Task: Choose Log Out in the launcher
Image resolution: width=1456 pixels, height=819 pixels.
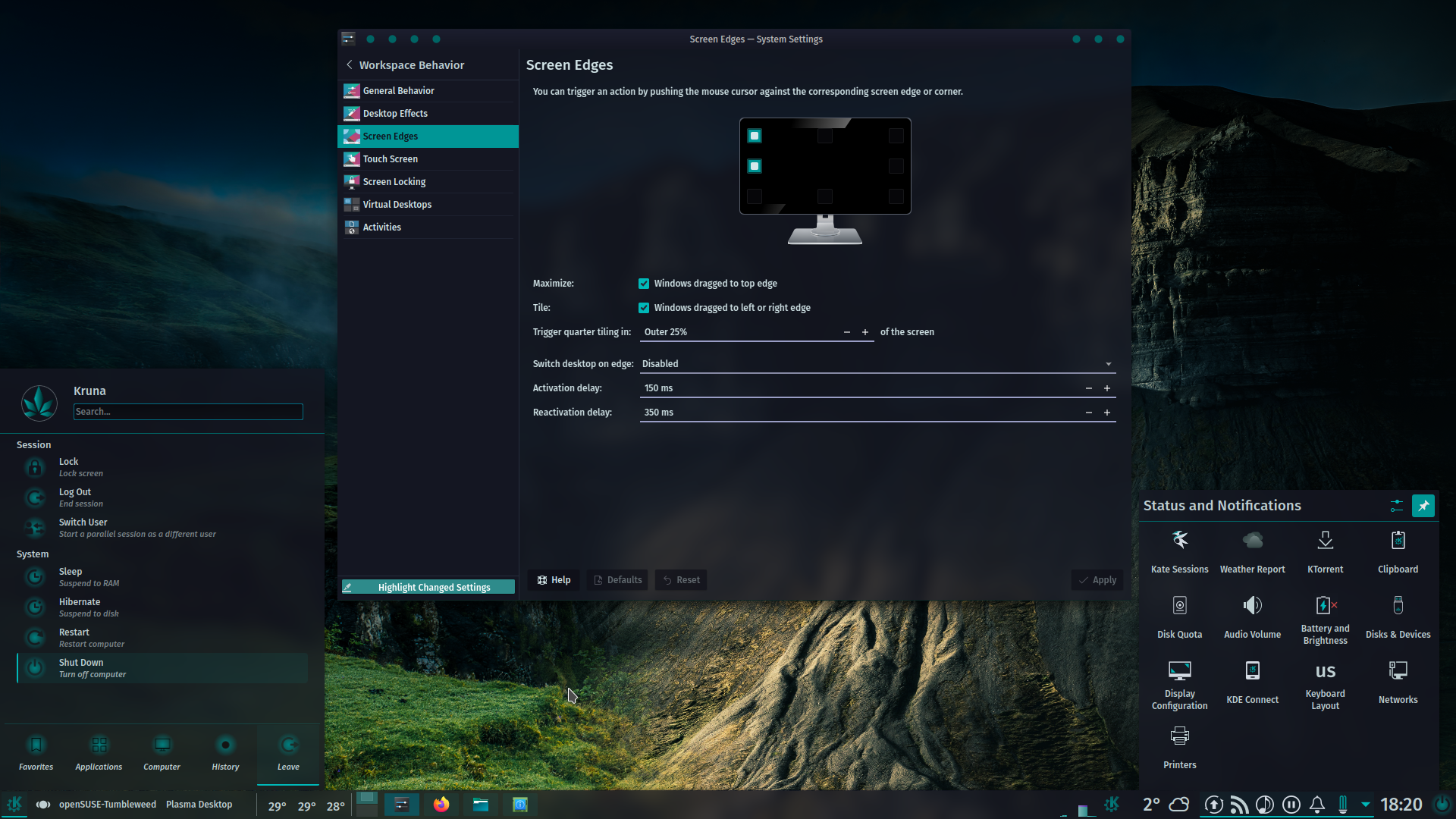Action: [162, 497]
